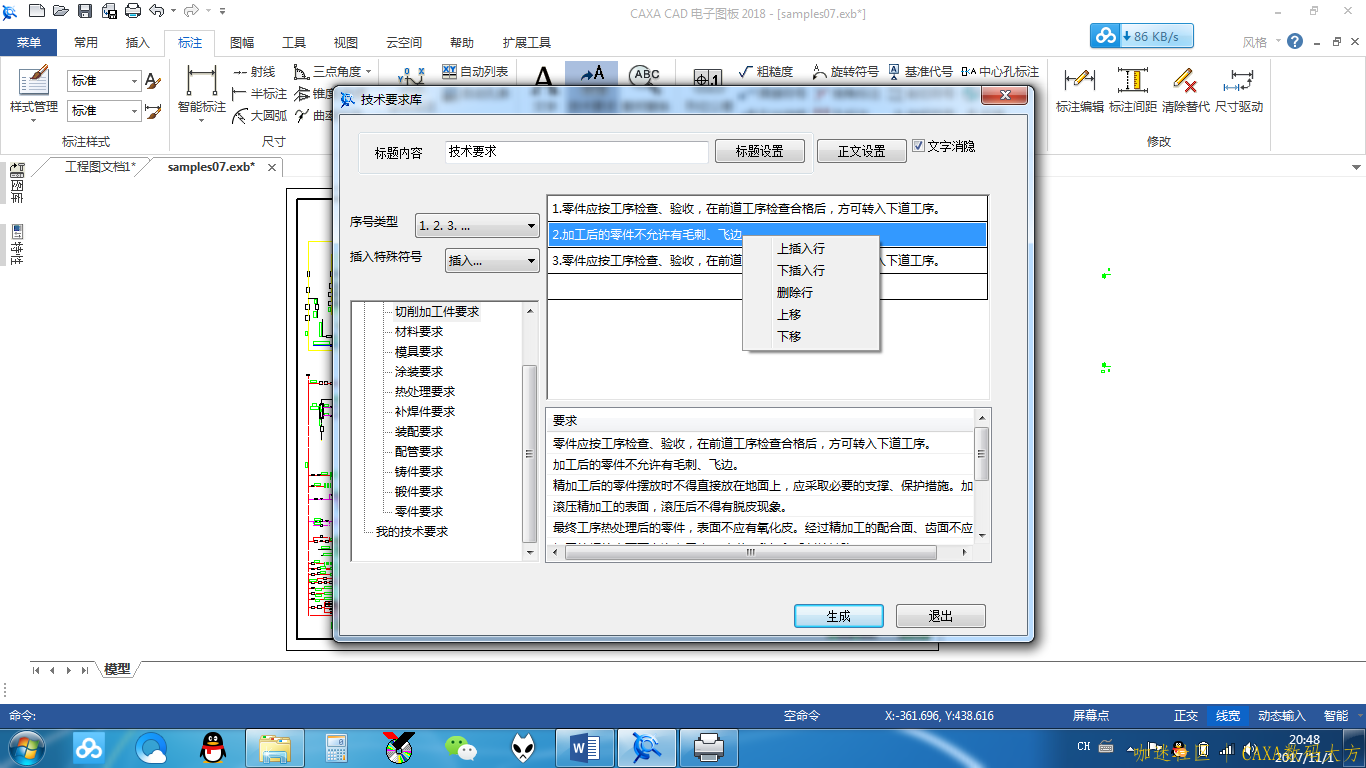Uncheck the 文字消隐 checkbox

click(918, 146)
